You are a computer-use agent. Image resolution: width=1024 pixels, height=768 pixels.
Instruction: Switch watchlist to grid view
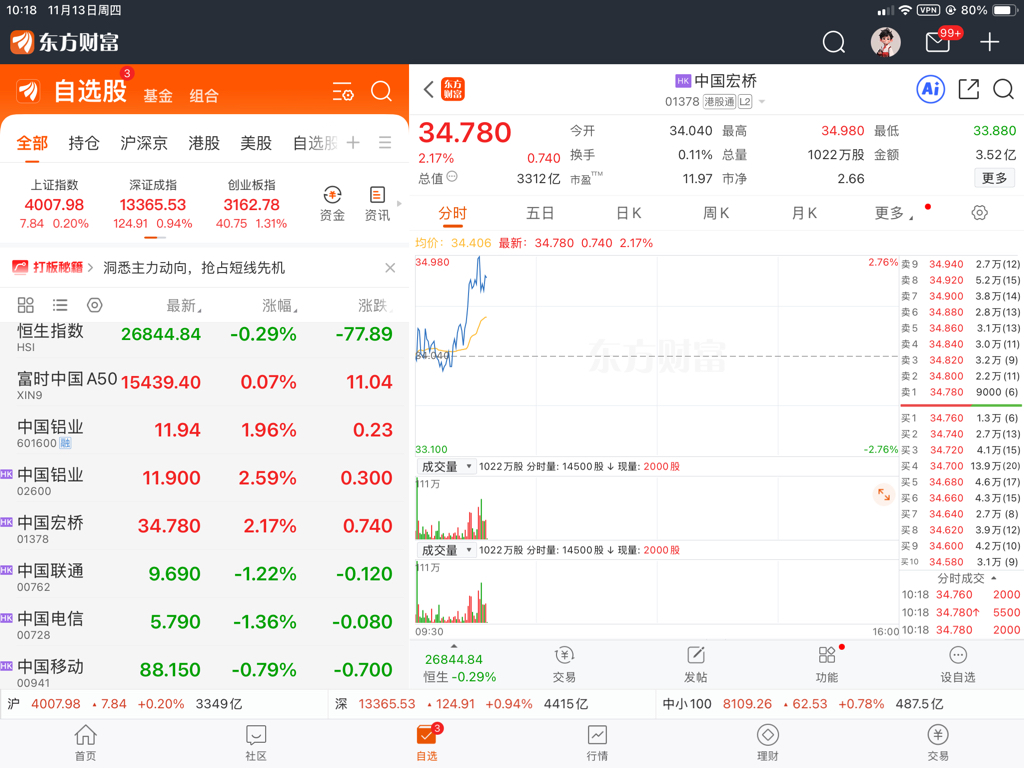pyautogui.click(x=25, y=305)
